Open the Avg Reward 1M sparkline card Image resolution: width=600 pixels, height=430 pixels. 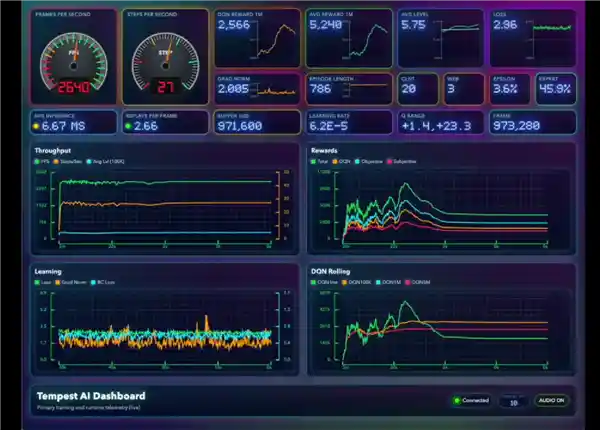coord(349,38)
